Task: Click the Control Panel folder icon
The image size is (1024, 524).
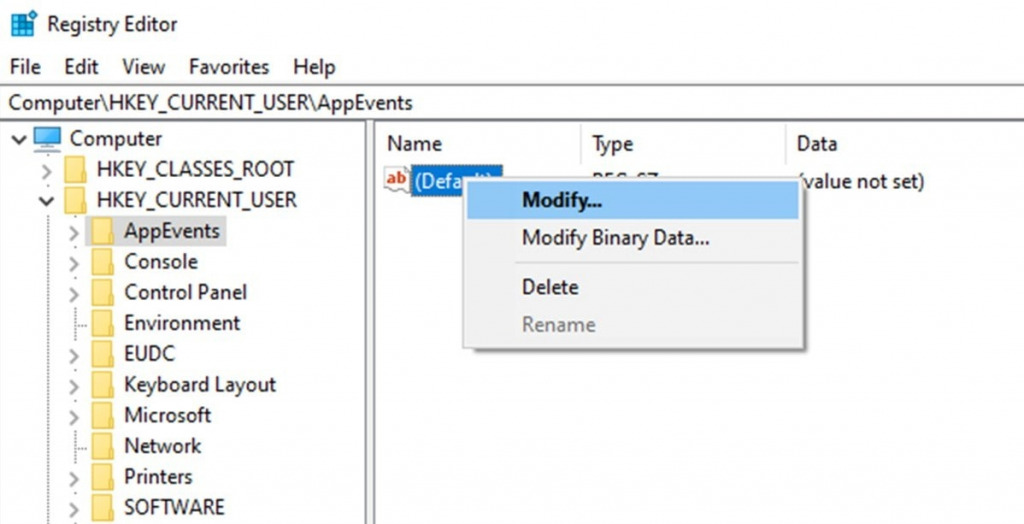Action: point(102,293)
